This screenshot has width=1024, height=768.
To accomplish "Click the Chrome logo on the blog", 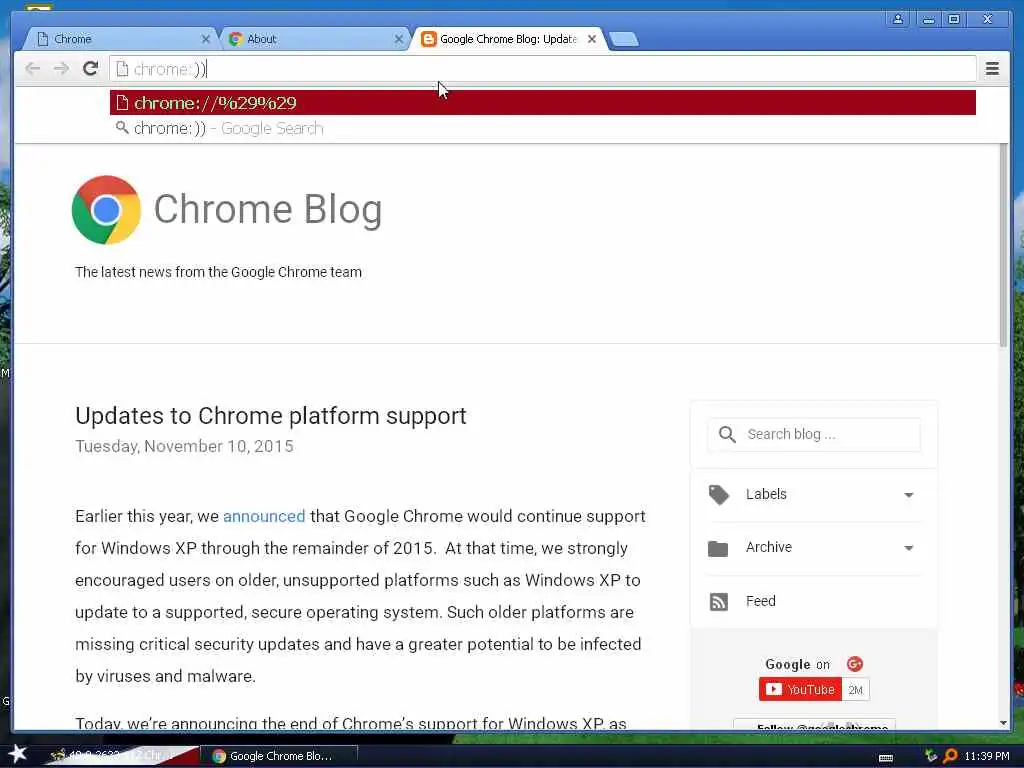I will pyautogui.click(x=106, y=210).
